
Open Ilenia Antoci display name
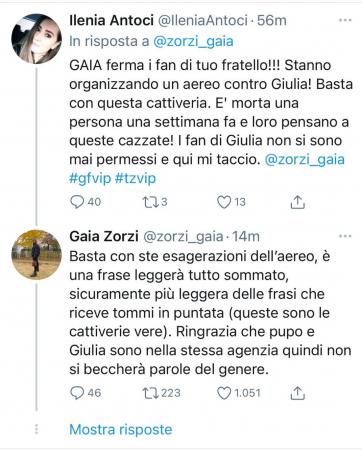(x=111, y=20)
